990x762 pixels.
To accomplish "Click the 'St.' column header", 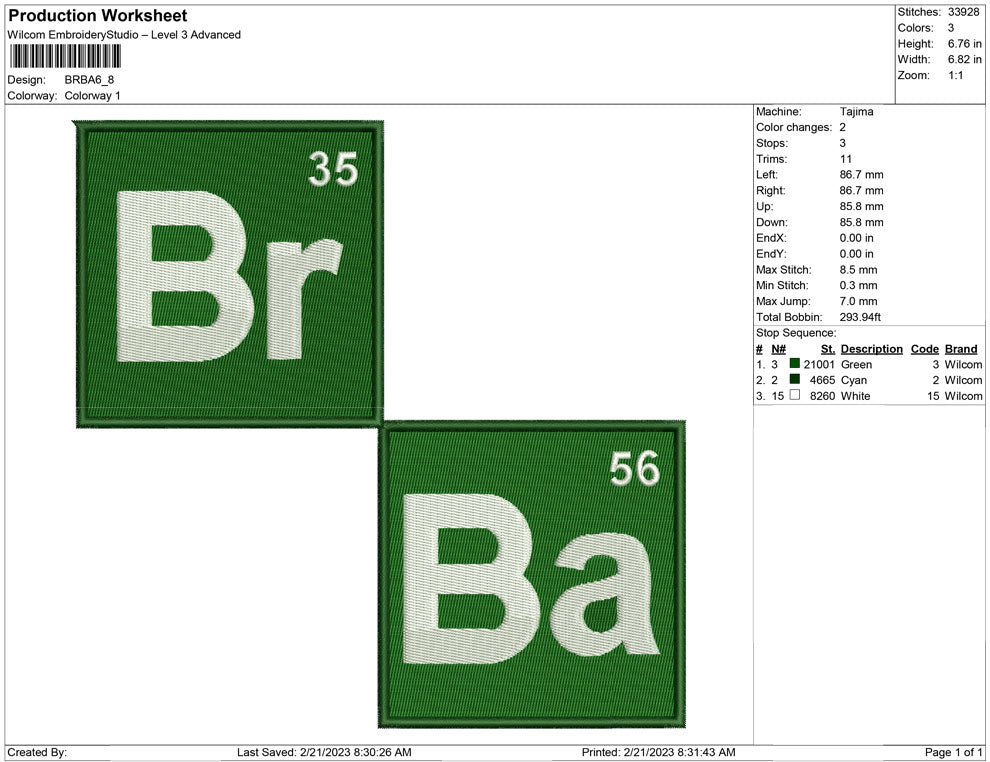I will pyautogui.click(x=828, y=349).
